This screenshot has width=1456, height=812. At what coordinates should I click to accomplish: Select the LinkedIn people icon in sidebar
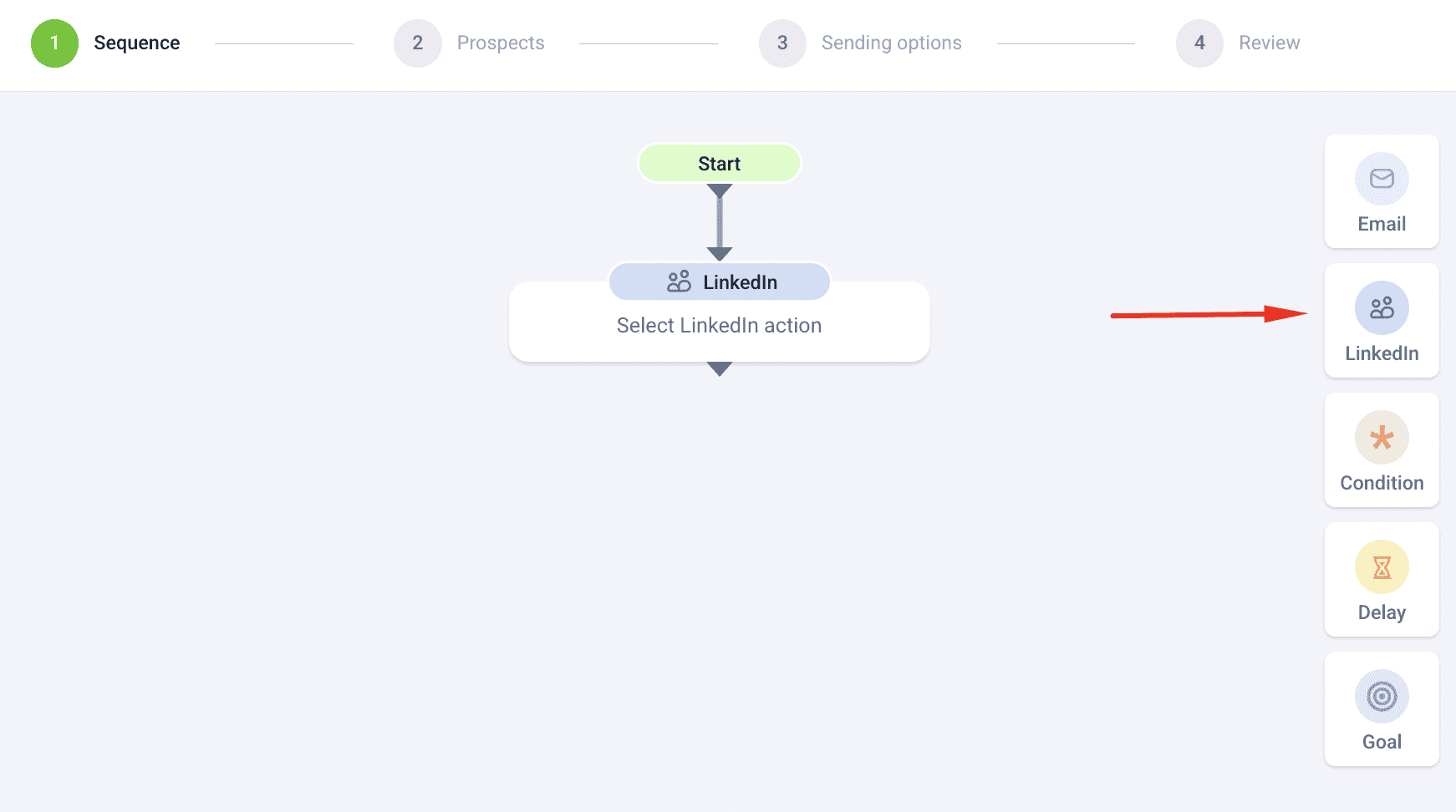click(1382, 308)
